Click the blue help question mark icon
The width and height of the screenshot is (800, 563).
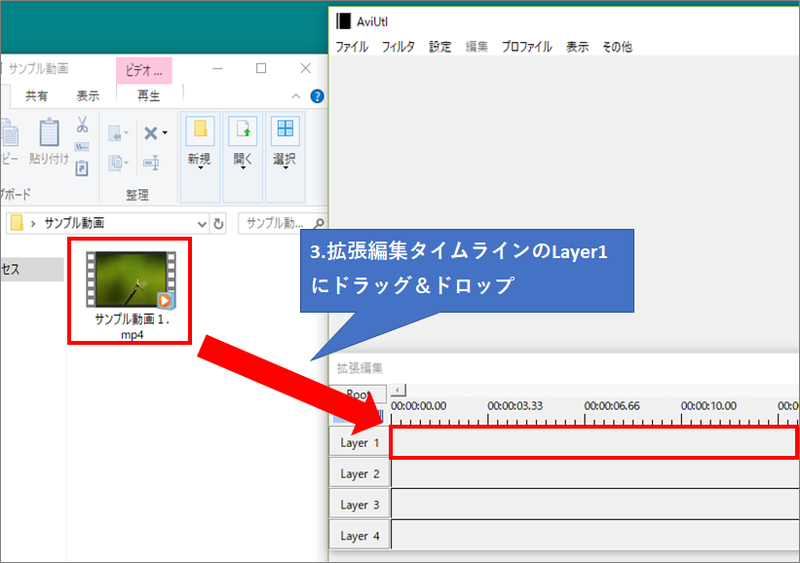click(317, 96)
